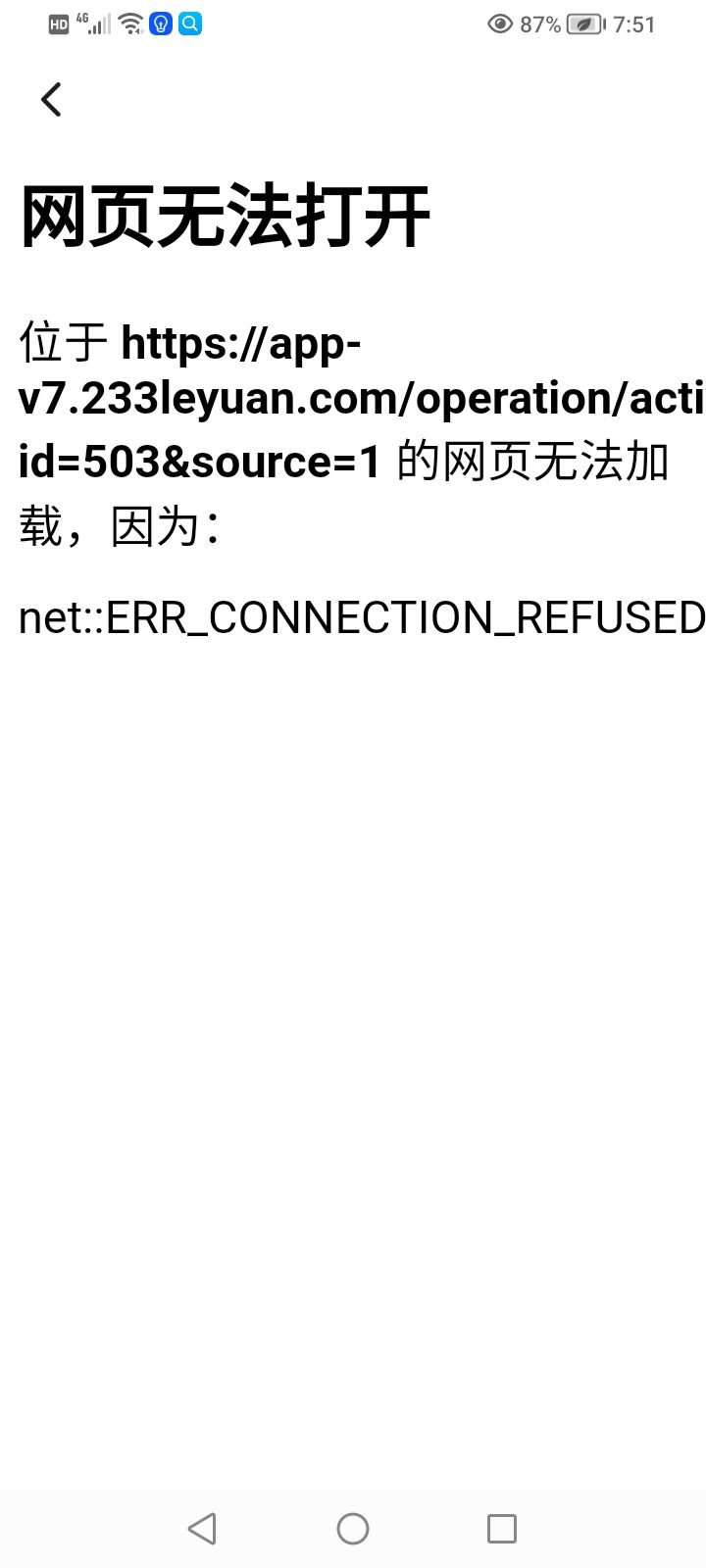Tap the back arrow at top left
This screenshot has width=706, height=1568.
(51, 99)
